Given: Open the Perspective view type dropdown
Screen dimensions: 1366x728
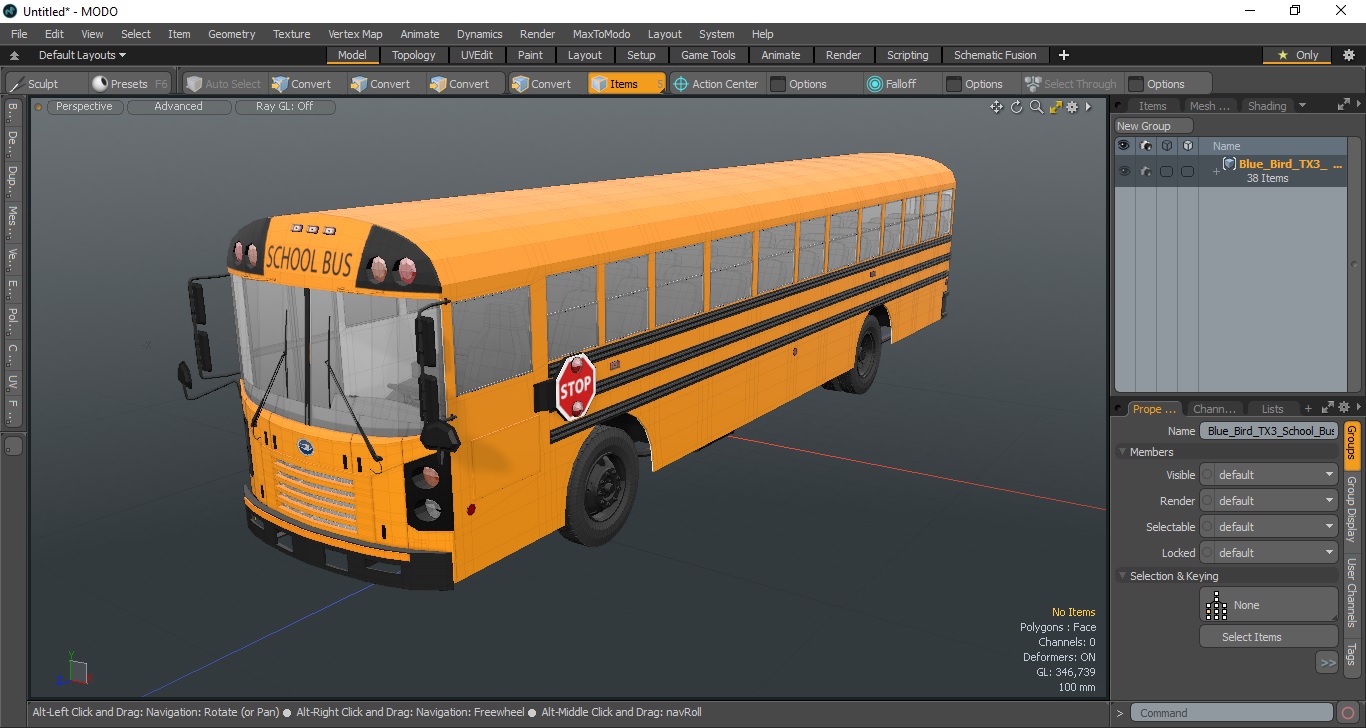Looking at the screenshot, I should pyautogui.click(x=84, y=106).
